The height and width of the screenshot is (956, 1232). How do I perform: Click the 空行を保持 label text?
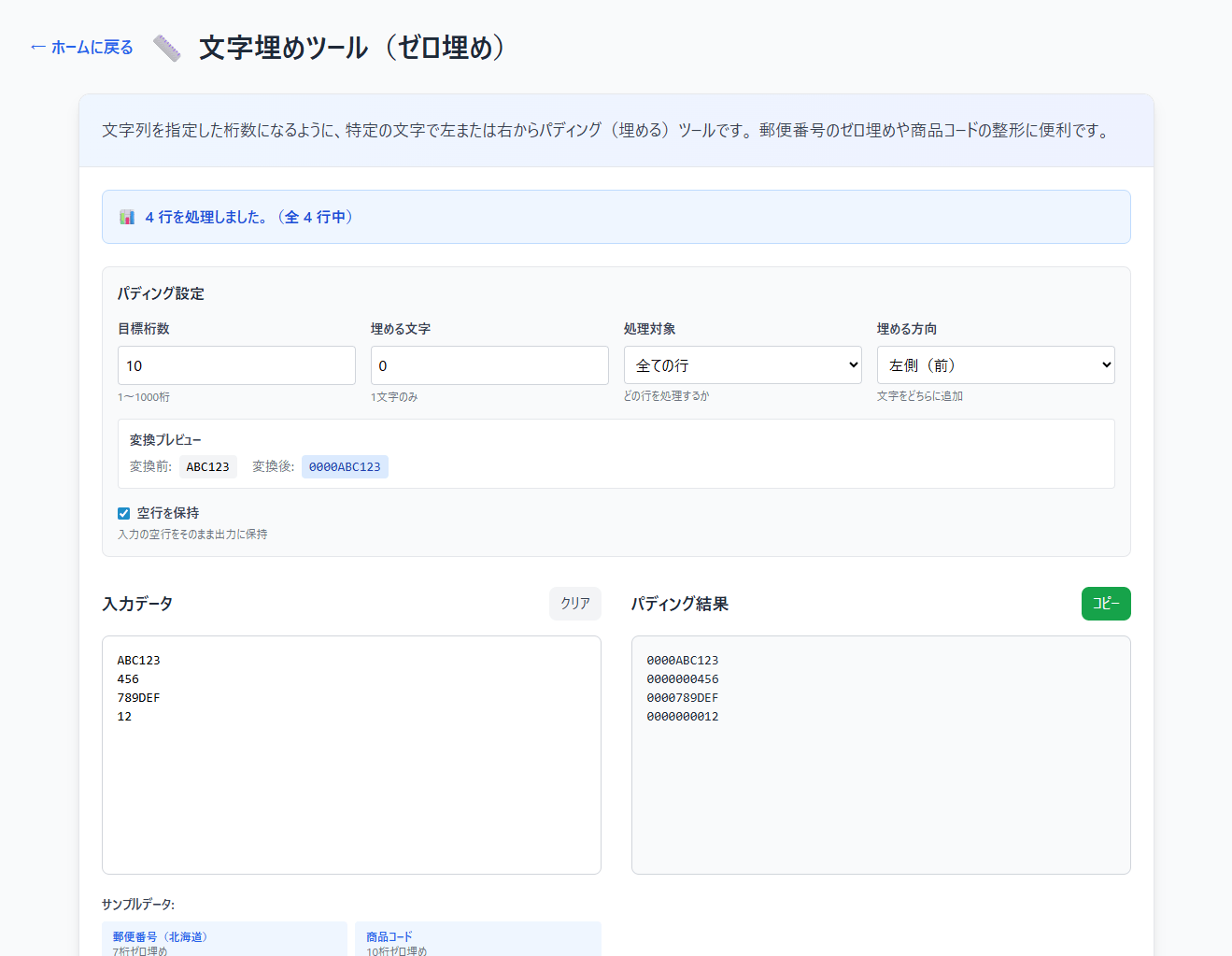(168, 513)
